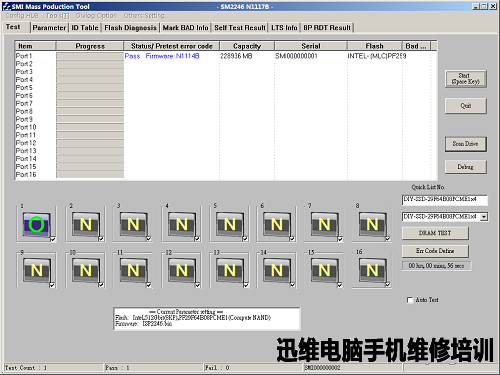Viewport: 500px width, 375px height.
Task: Click port 12 status icon N
Action: tap(181, 270)
